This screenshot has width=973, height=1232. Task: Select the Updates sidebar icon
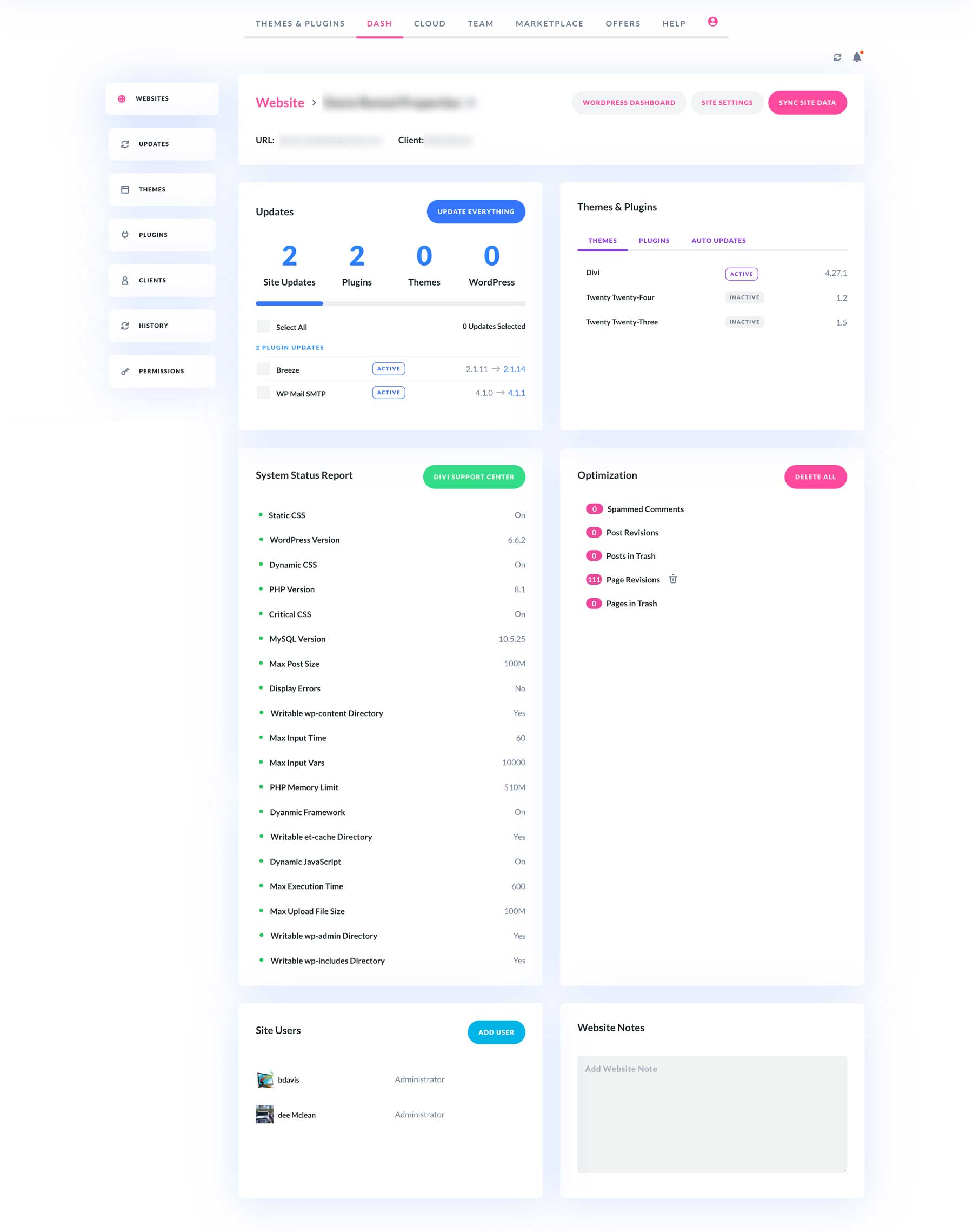tap(125, 144)
